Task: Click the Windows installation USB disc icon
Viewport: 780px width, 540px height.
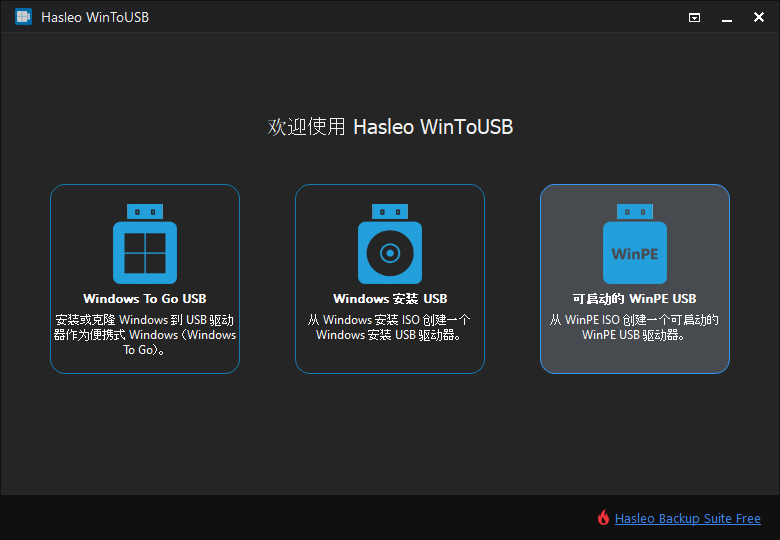Action: click(390, 244)
